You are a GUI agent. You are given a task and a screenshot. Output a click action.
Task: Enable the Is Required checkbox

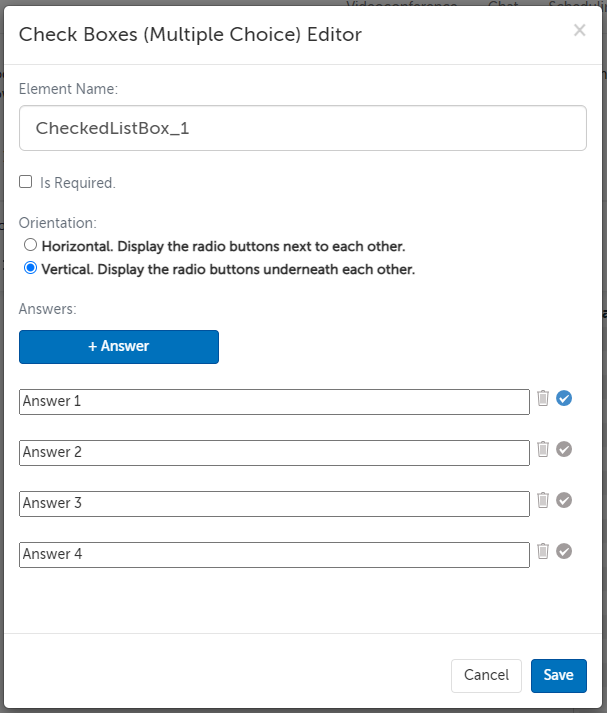(x=26, y=182)
